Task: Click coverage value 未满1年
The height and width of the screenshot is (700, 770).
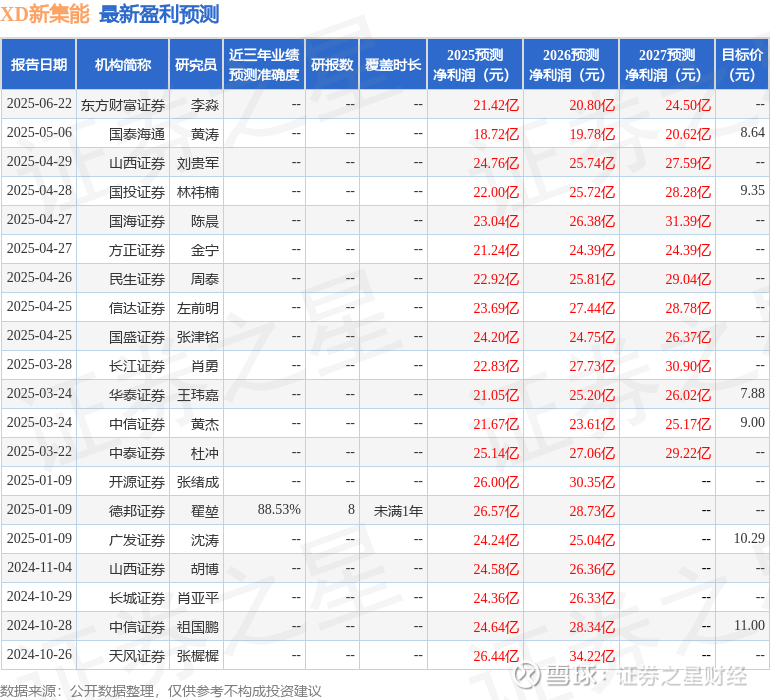Action: 398,511
